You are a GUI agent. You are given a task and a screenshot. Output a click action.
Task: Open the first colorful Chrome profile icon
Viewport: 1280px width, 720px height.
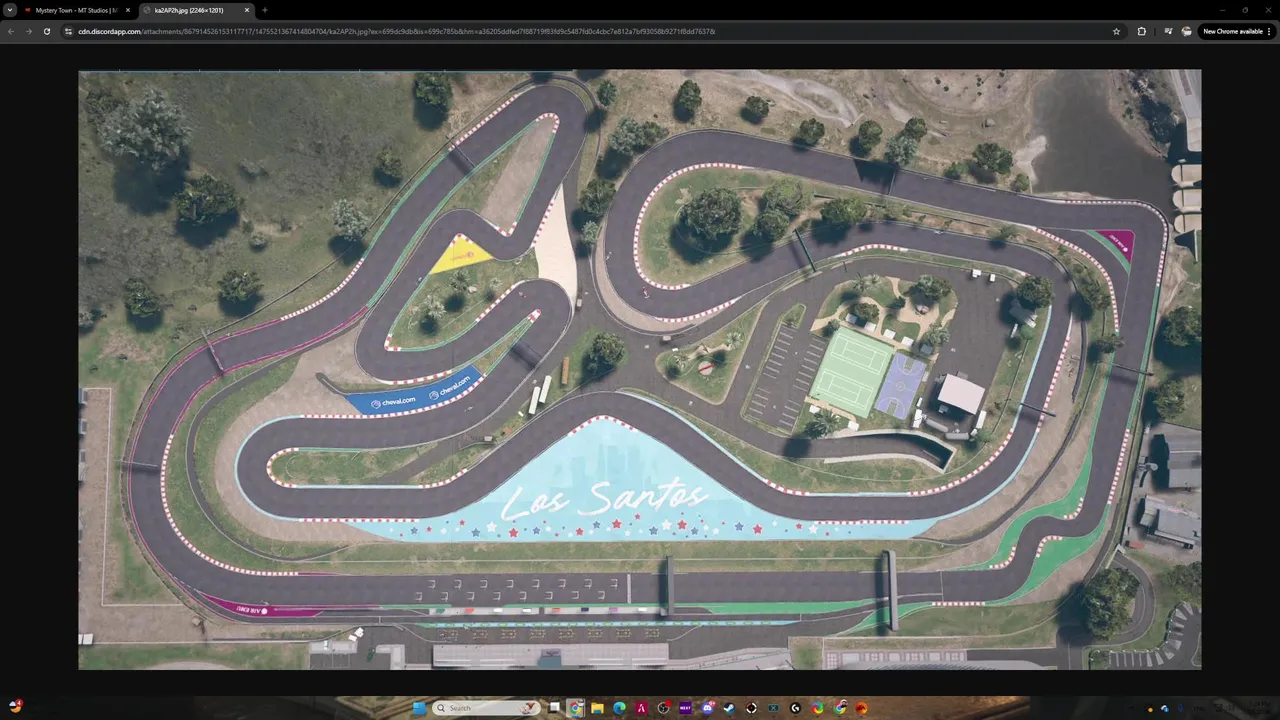pyautogui.click(x=817, y=708)
